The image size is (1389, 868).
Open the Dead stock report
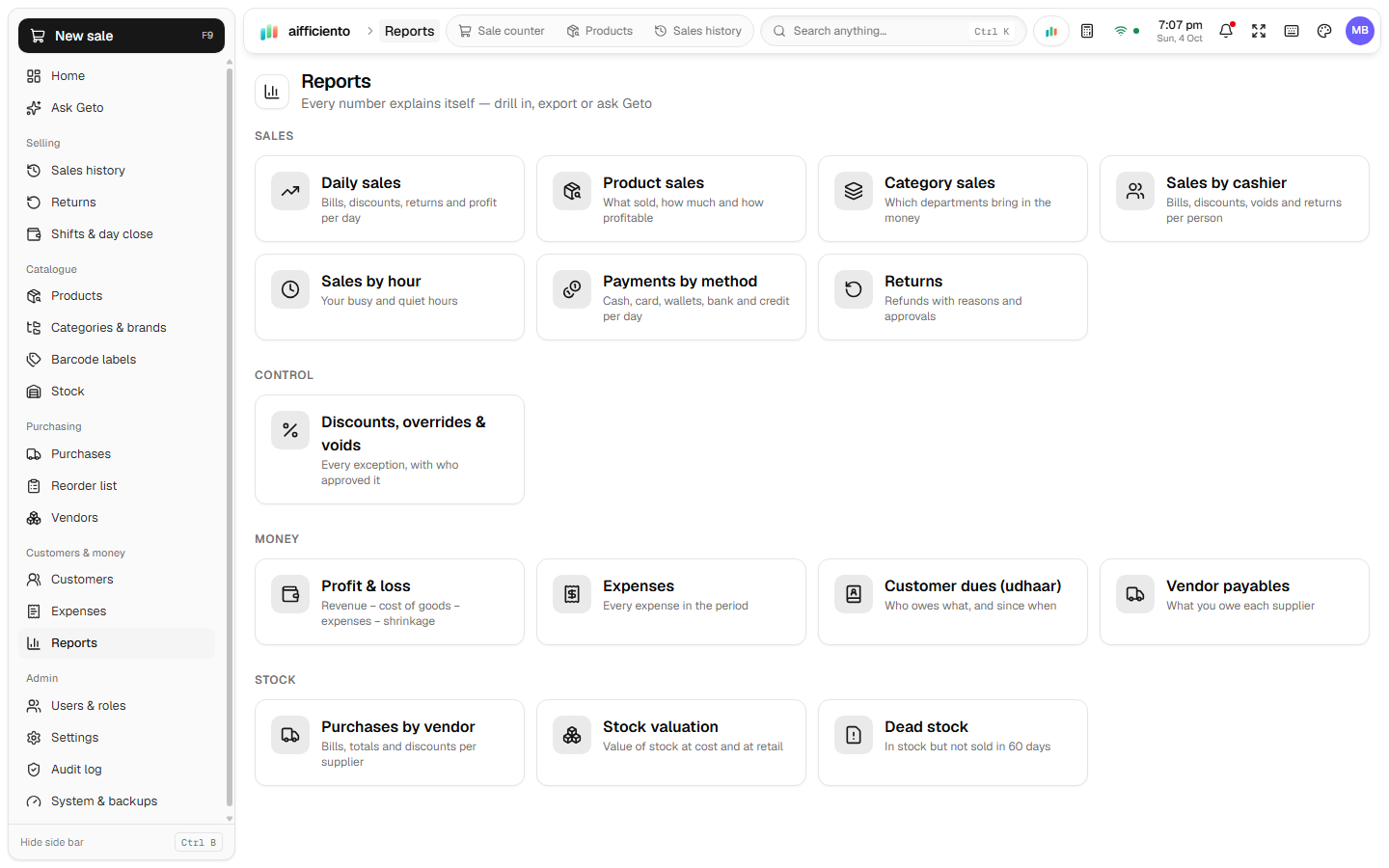[953, 743]
